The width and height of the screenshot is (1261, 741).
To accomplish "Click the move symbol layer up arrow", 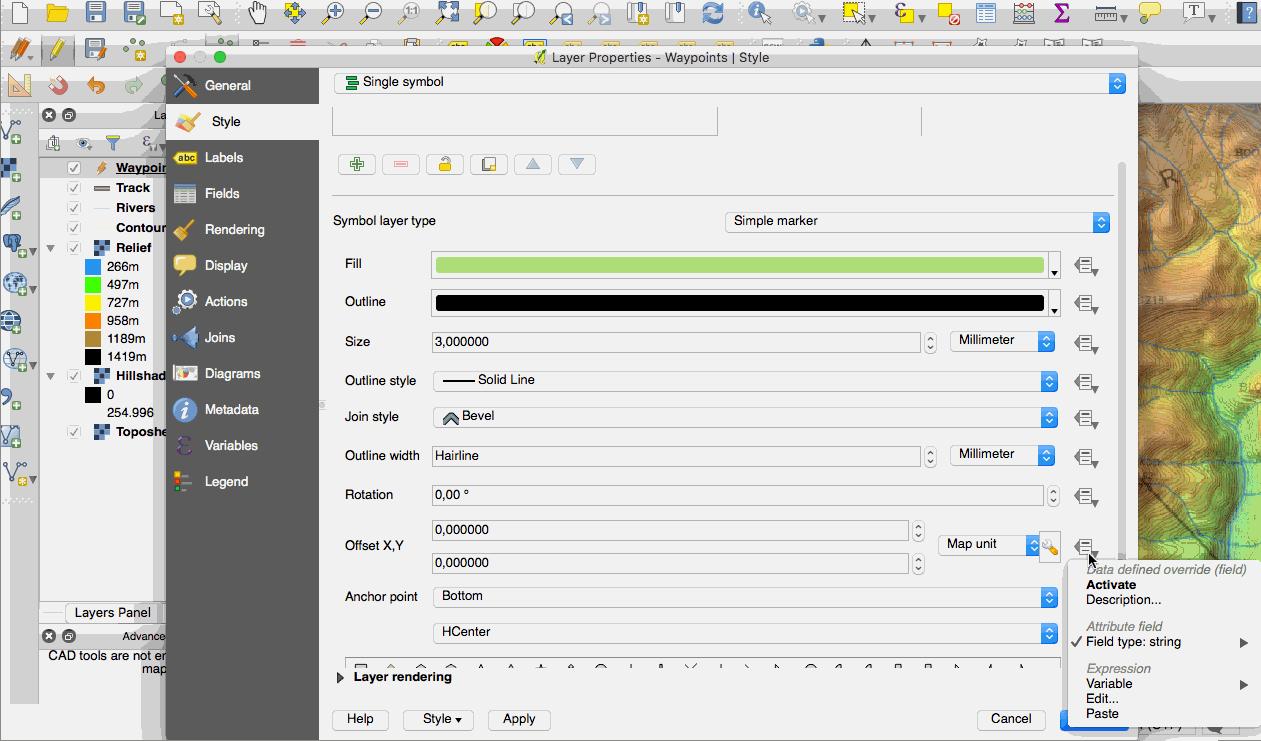I will (x=533, y=165).
